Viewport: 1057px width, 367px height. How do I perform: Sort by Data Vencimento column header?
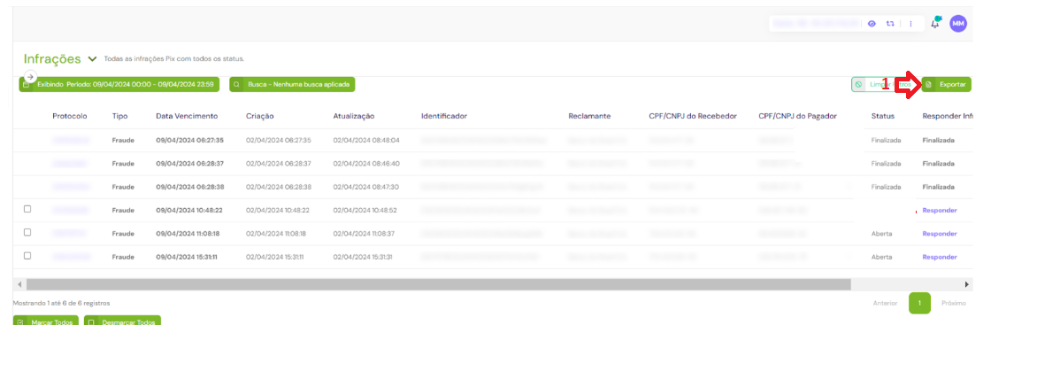click(x=187, y=116)
